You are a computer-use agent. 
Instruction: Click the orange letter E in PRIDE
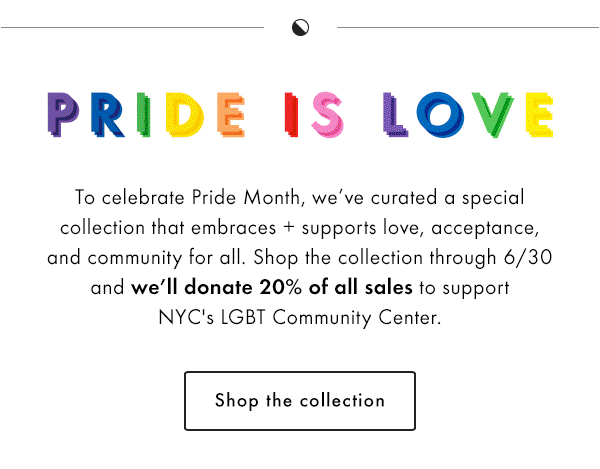pos(230,114)
